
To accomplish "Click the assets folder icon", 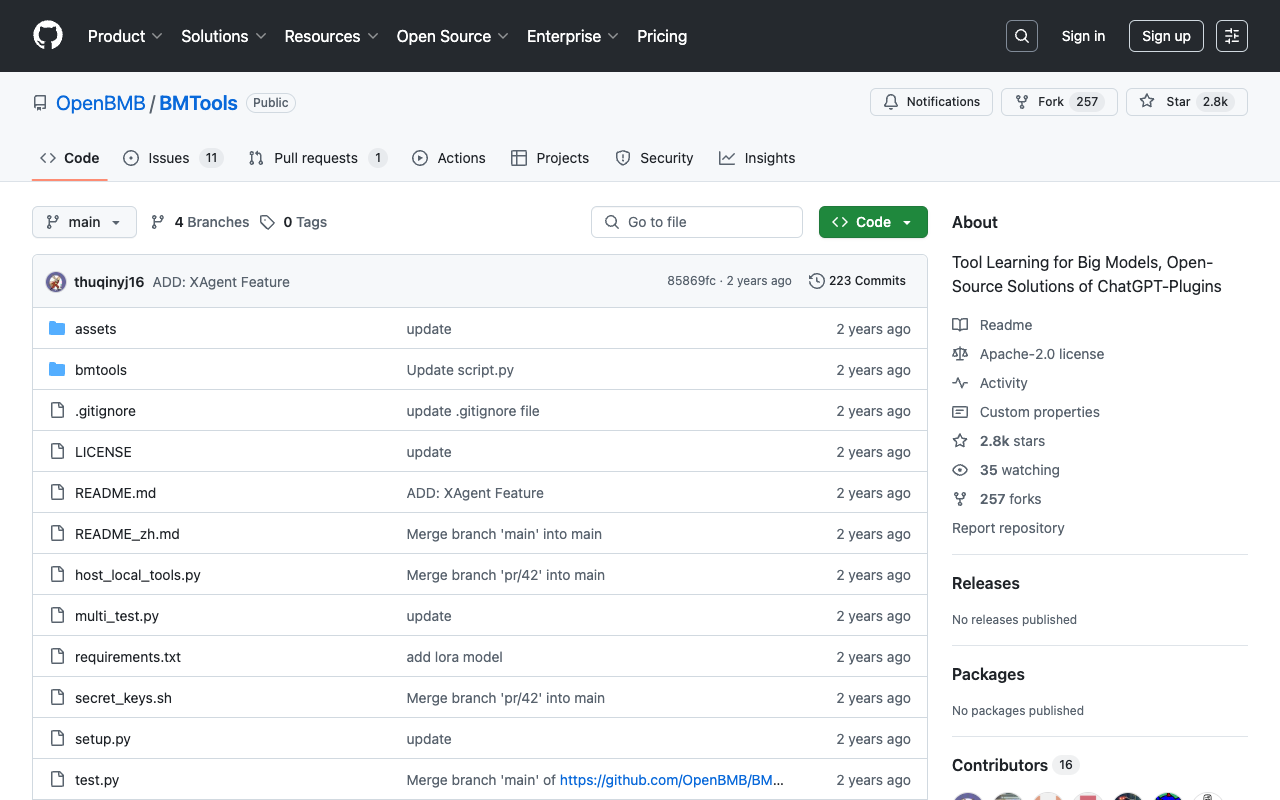I will coord(57,329).
